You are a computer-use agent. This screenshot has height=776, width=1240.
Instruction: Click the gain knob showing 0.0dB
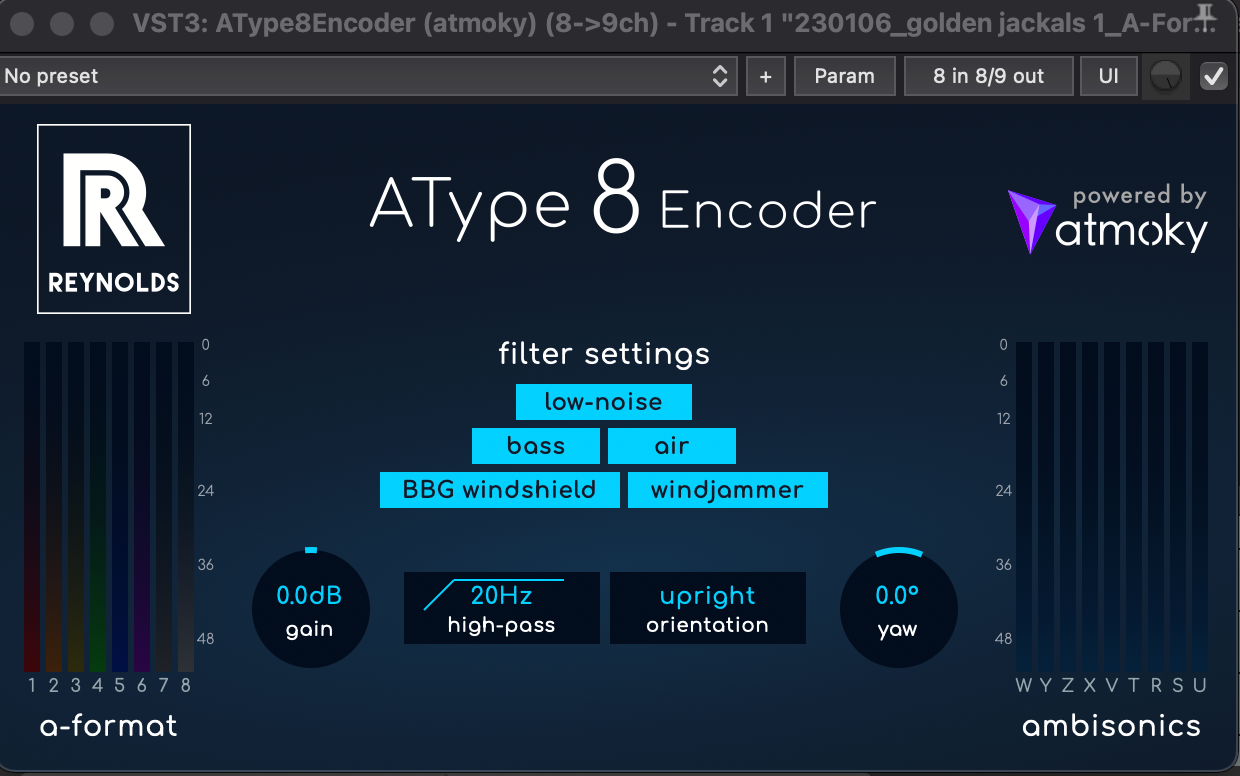click(310, 609)
